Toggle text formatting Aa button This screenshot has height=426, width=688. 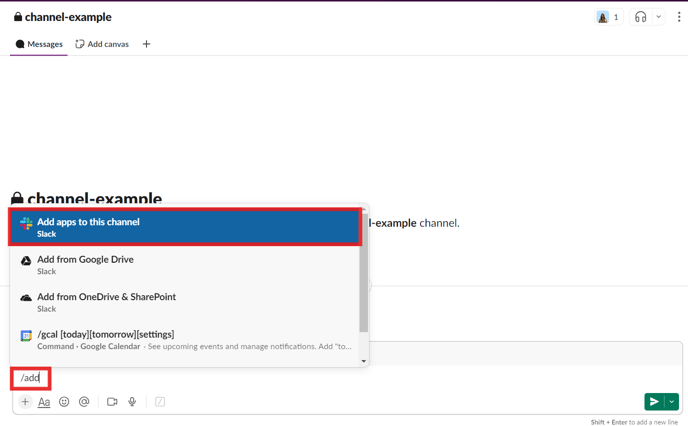[44, 402]
